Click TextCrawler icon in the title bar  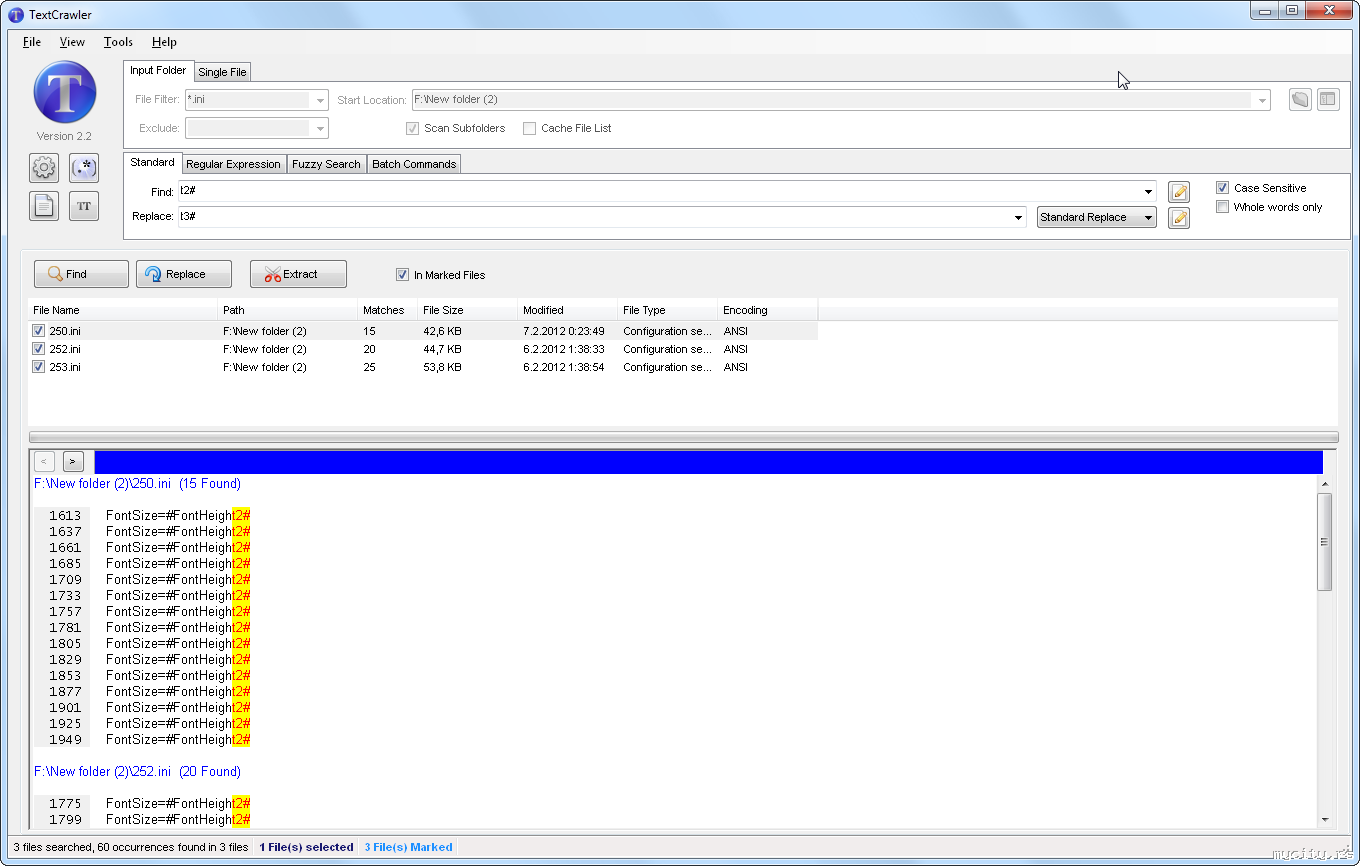pos(15,15)
